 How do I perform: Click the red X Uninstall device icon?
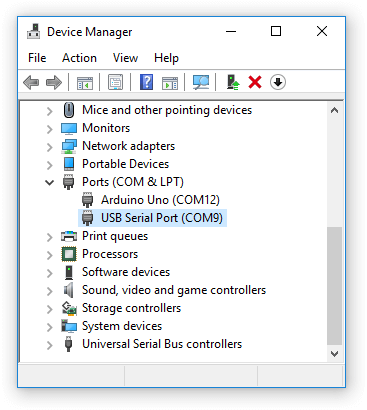(255, 82)
